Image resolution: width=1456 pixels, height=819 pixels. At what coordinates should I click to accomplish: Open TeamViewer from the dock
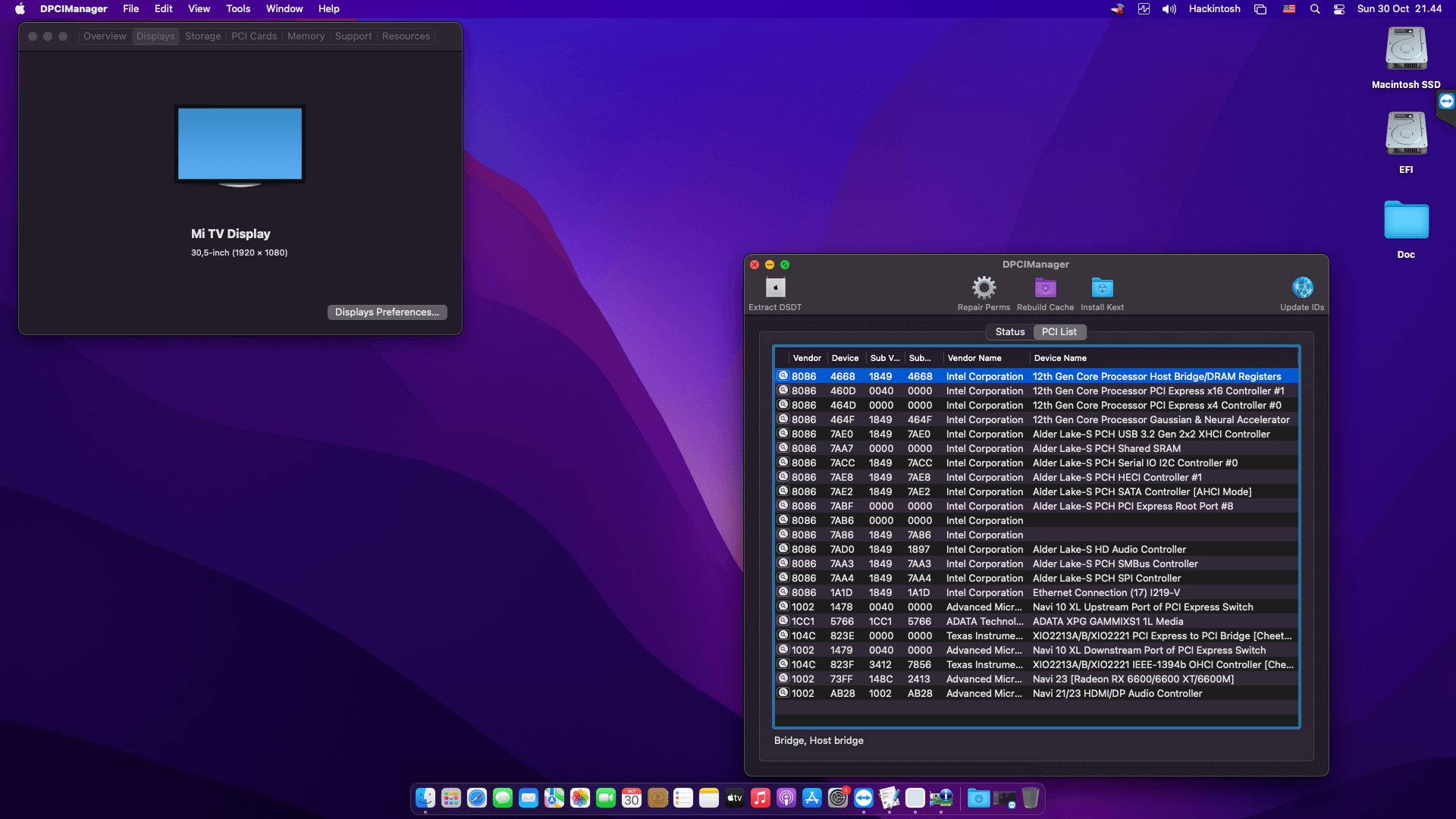point(863,798)
